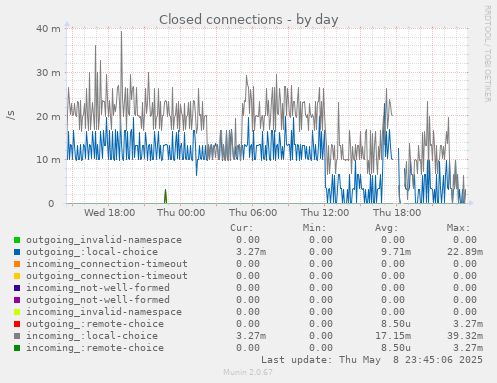Click the Thu 06:00 x-axis label
The width and height of the screenshot is (497, 383).
coord(253,213)
